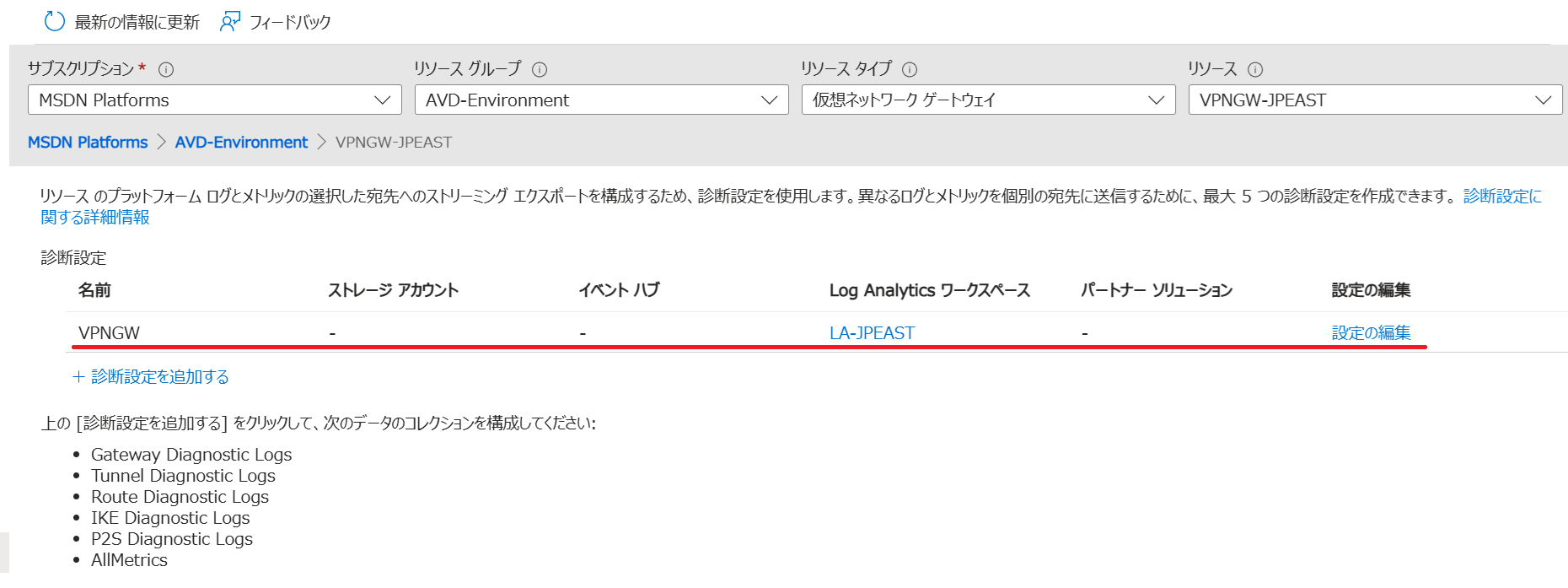Screen dimensions: 1568x588
Task: Click the feedback person icon
Action: [229, 21]
